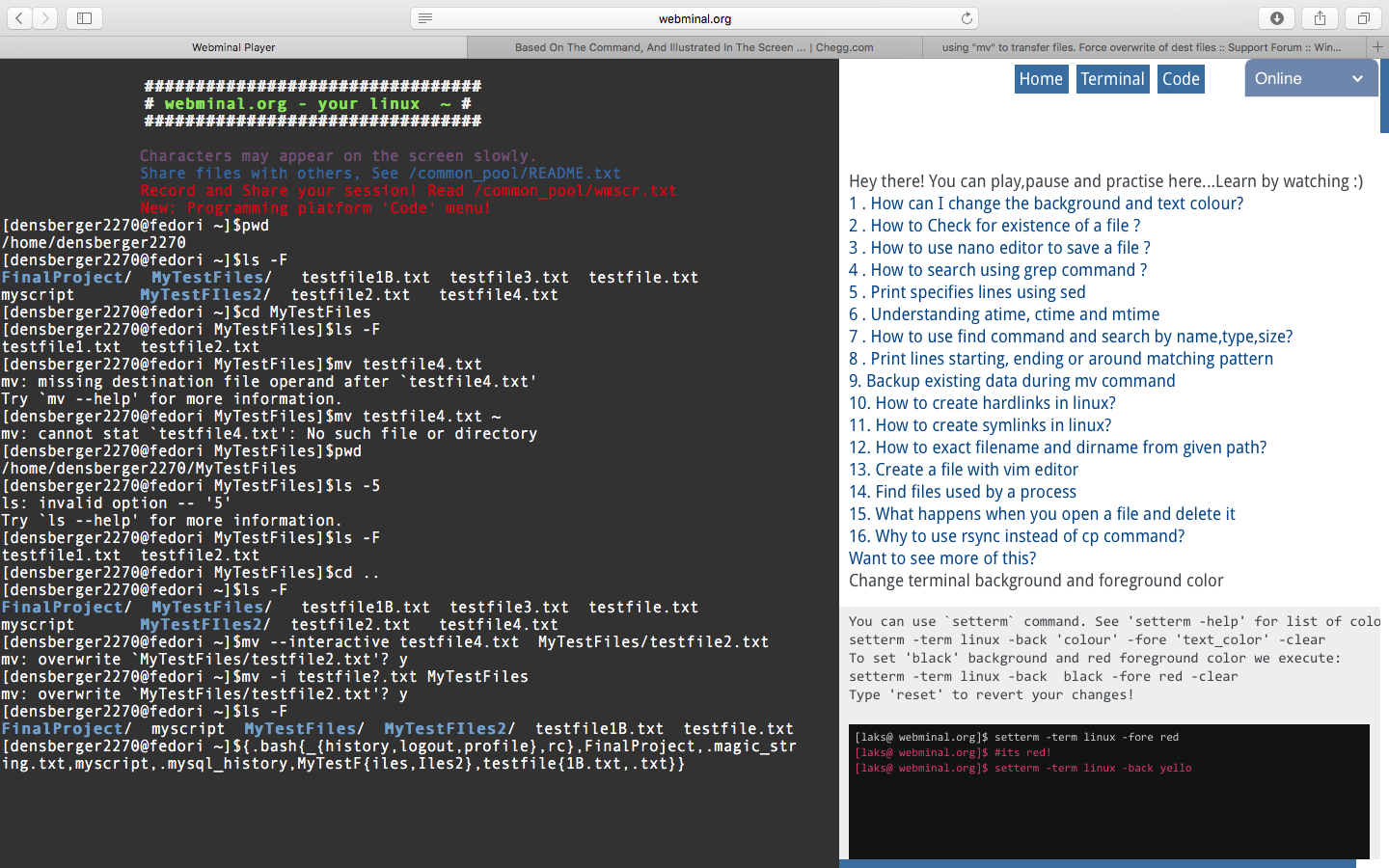The image size is (1389, 868).
Task: Open 'Print lines starting, ending' pattern link
Action: coord(1061,359)
